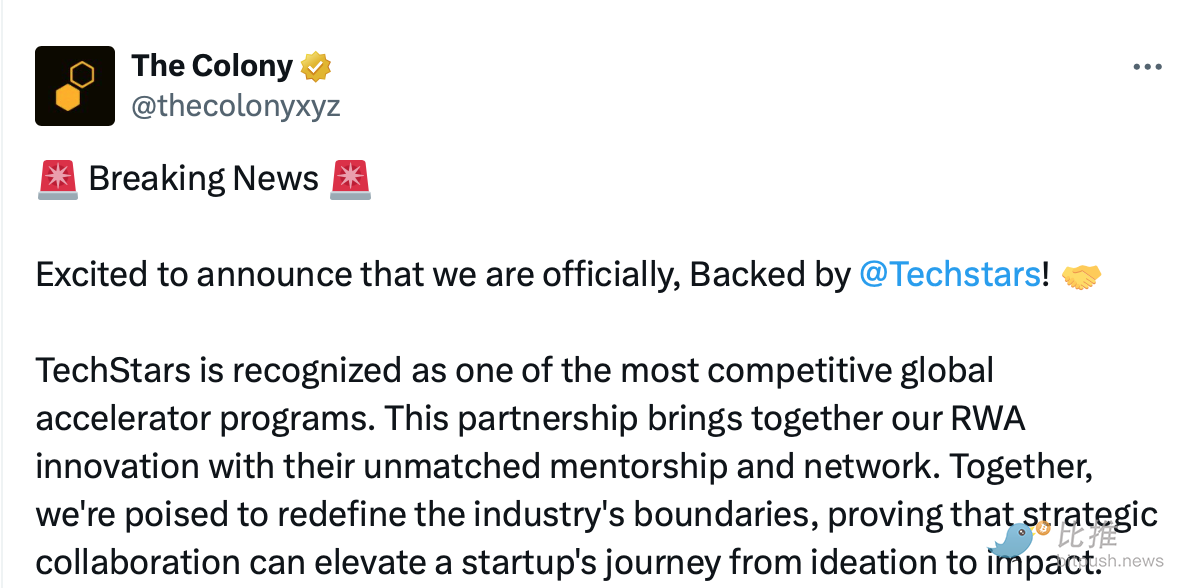Click The Colony profile avatar

click(75, 86)
